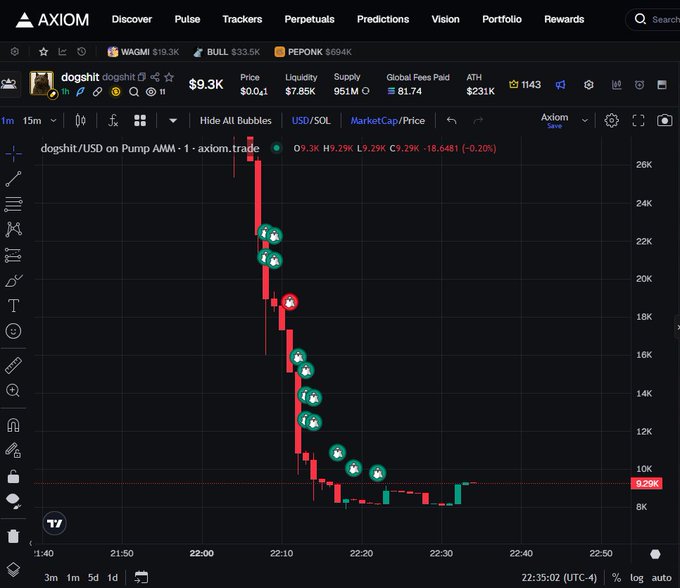The height and width of the screenshot is (588, 680).
Task: Select the Fibonacci retracement tool
Action: (13, 204)
